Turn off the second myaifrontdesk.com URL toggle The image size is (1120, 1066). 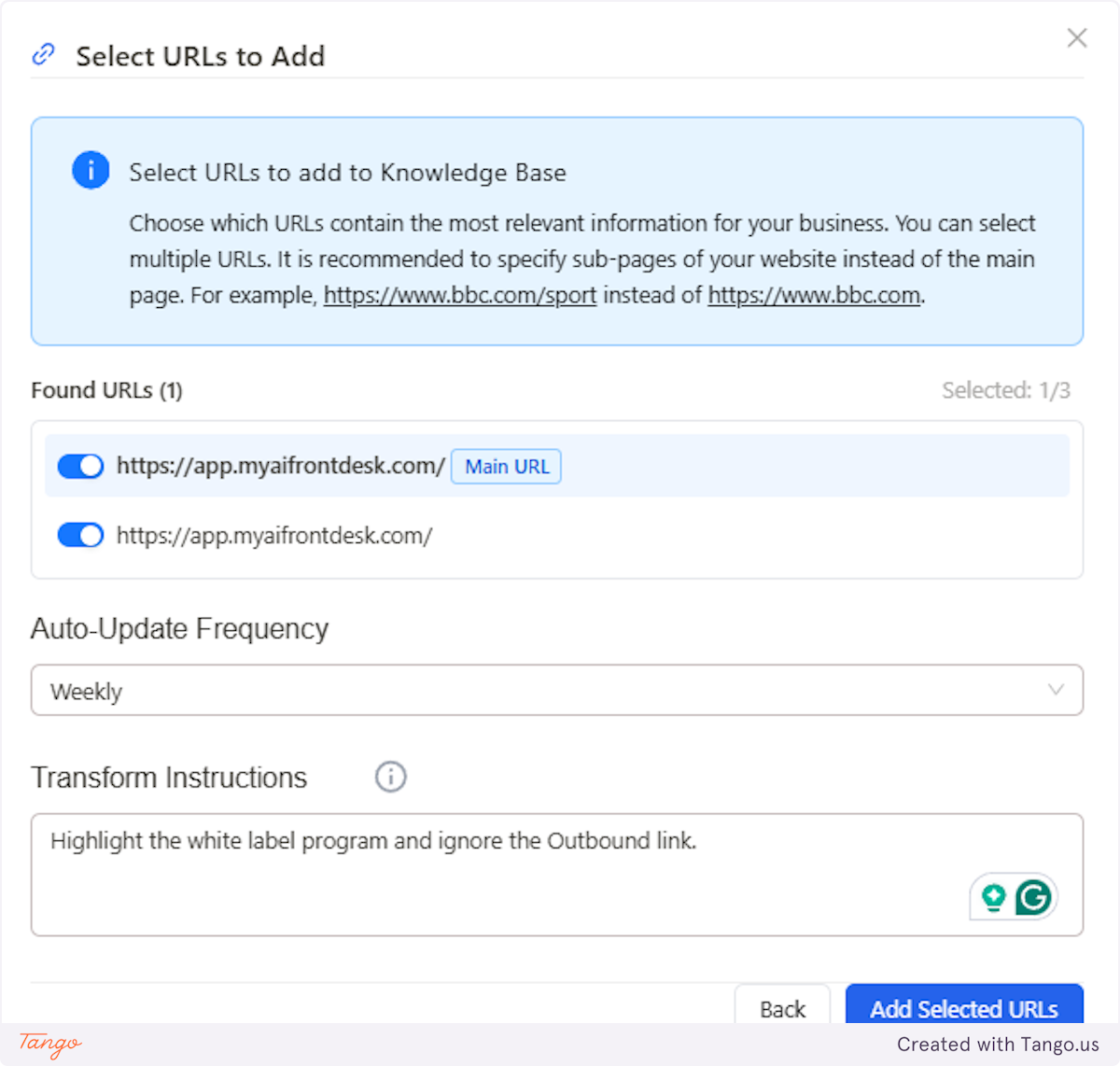click(80, 535)
